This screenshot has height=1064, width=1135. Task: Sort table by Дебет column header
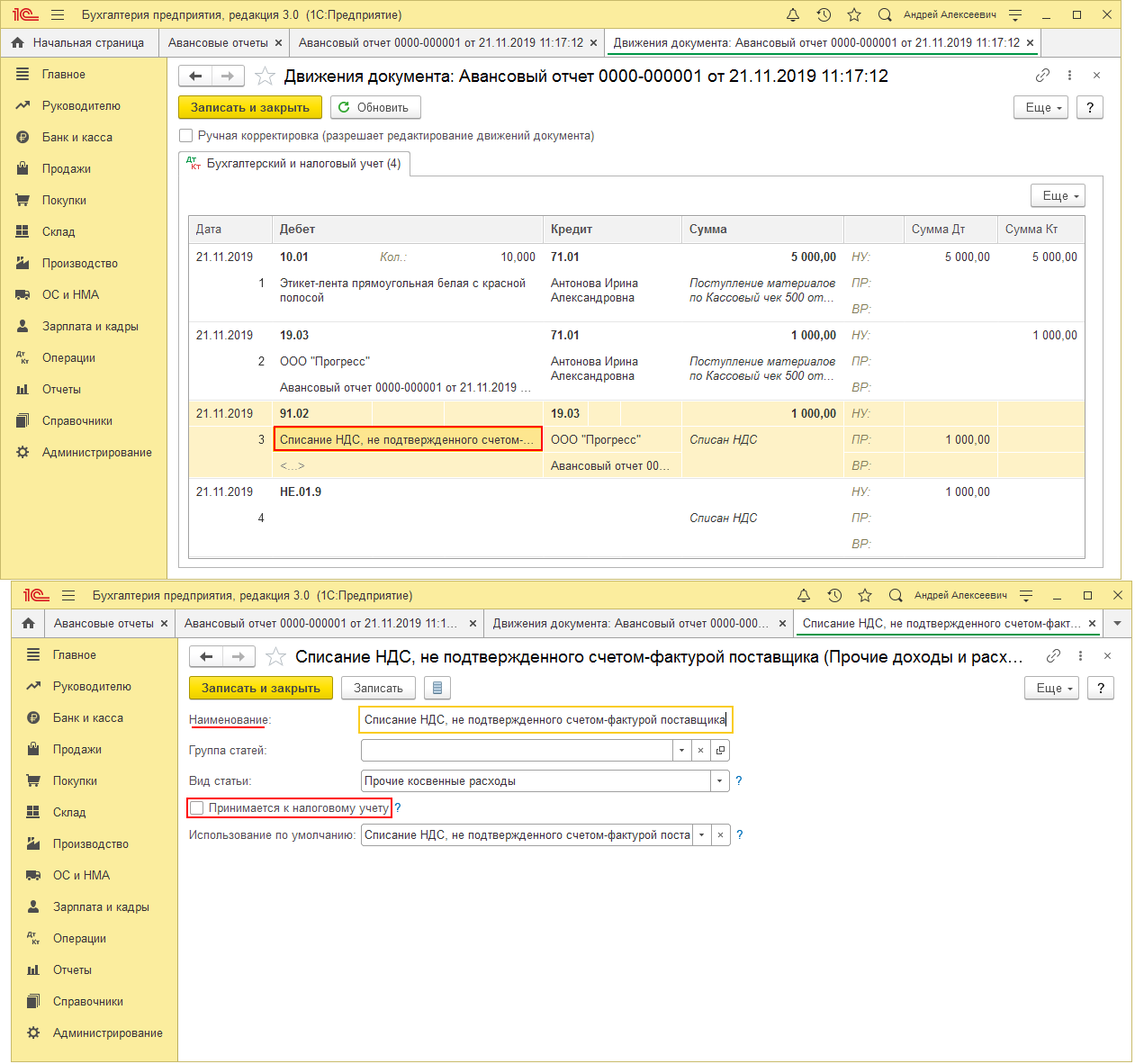408,229
